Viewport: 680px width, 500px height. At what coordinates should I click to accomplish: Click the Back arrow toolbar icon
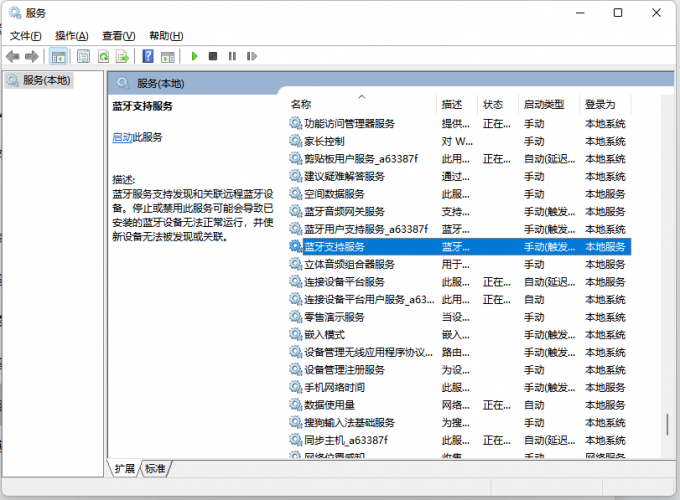(x=13, y=56)
